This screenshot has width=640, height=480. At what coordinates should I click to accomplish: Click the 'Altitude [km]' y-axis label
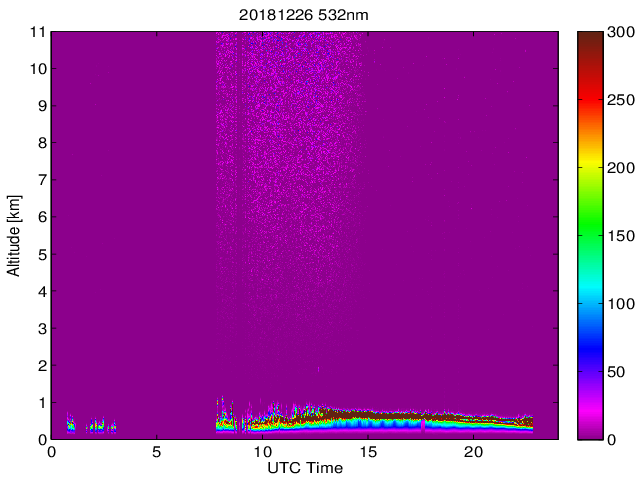pyautogui.click(x=14, y=236)
